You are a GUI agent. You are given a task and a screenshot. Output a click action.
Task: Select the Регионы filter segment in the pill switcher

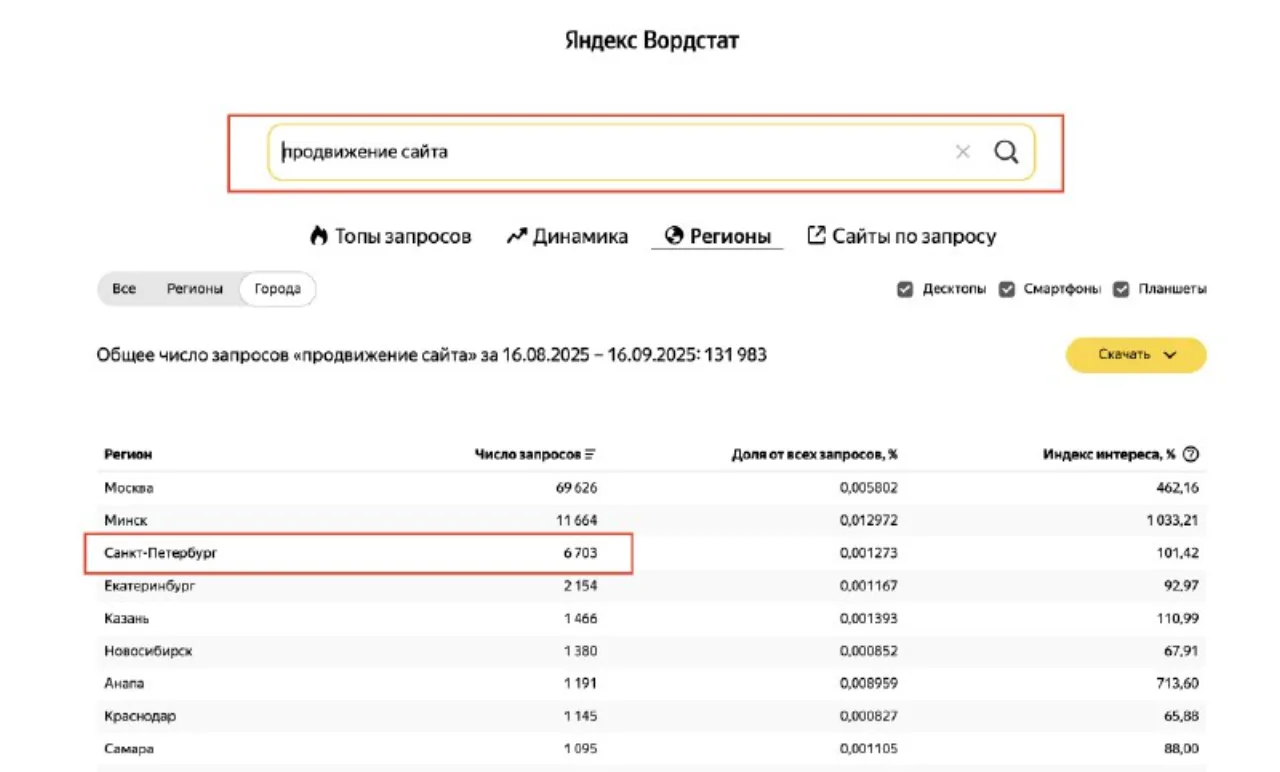pyautogui.click(x=195, y=289)
